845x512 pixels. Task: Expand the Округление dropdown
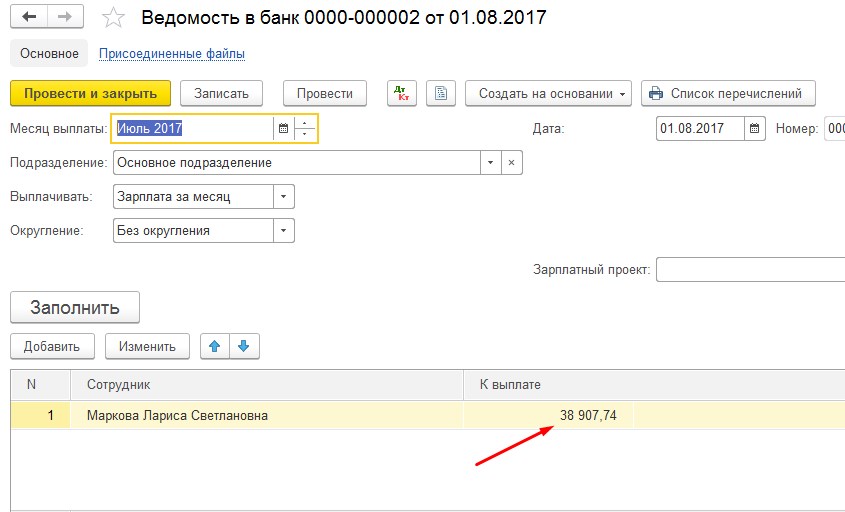pos(283,230)
